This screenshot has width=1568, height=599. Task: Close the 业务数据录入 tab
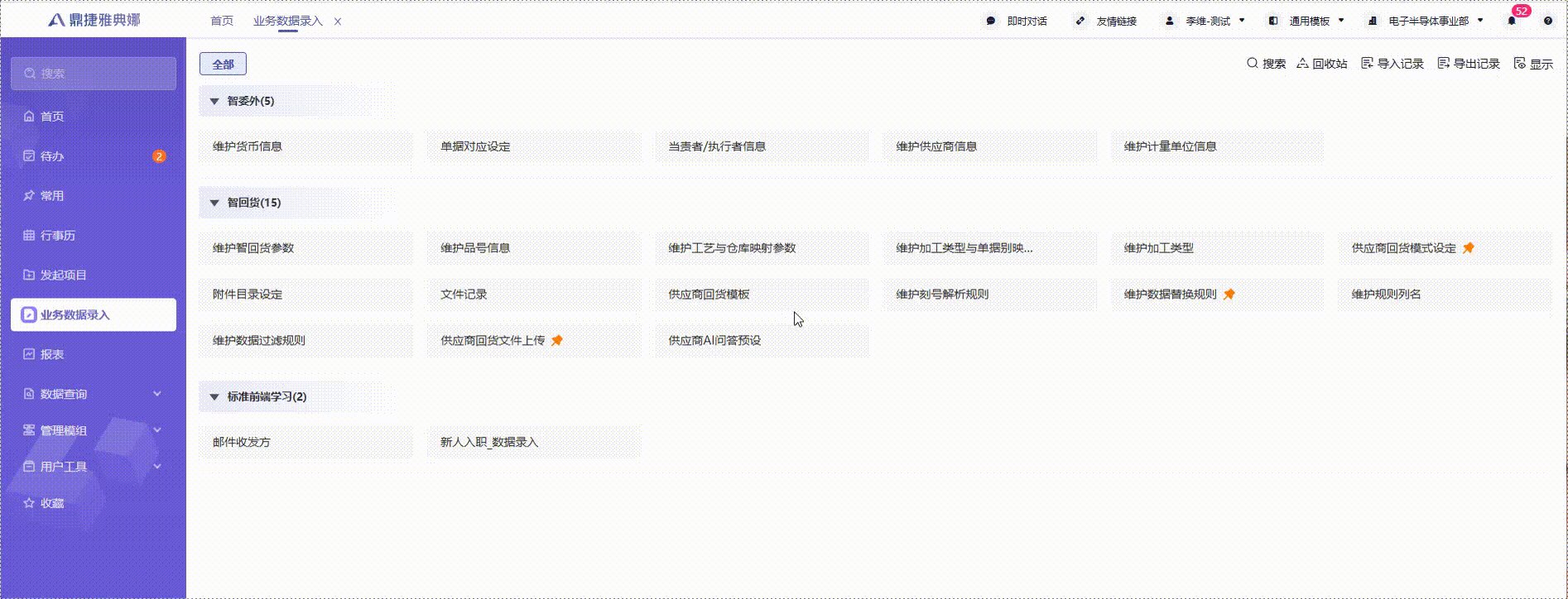(338, 22)
